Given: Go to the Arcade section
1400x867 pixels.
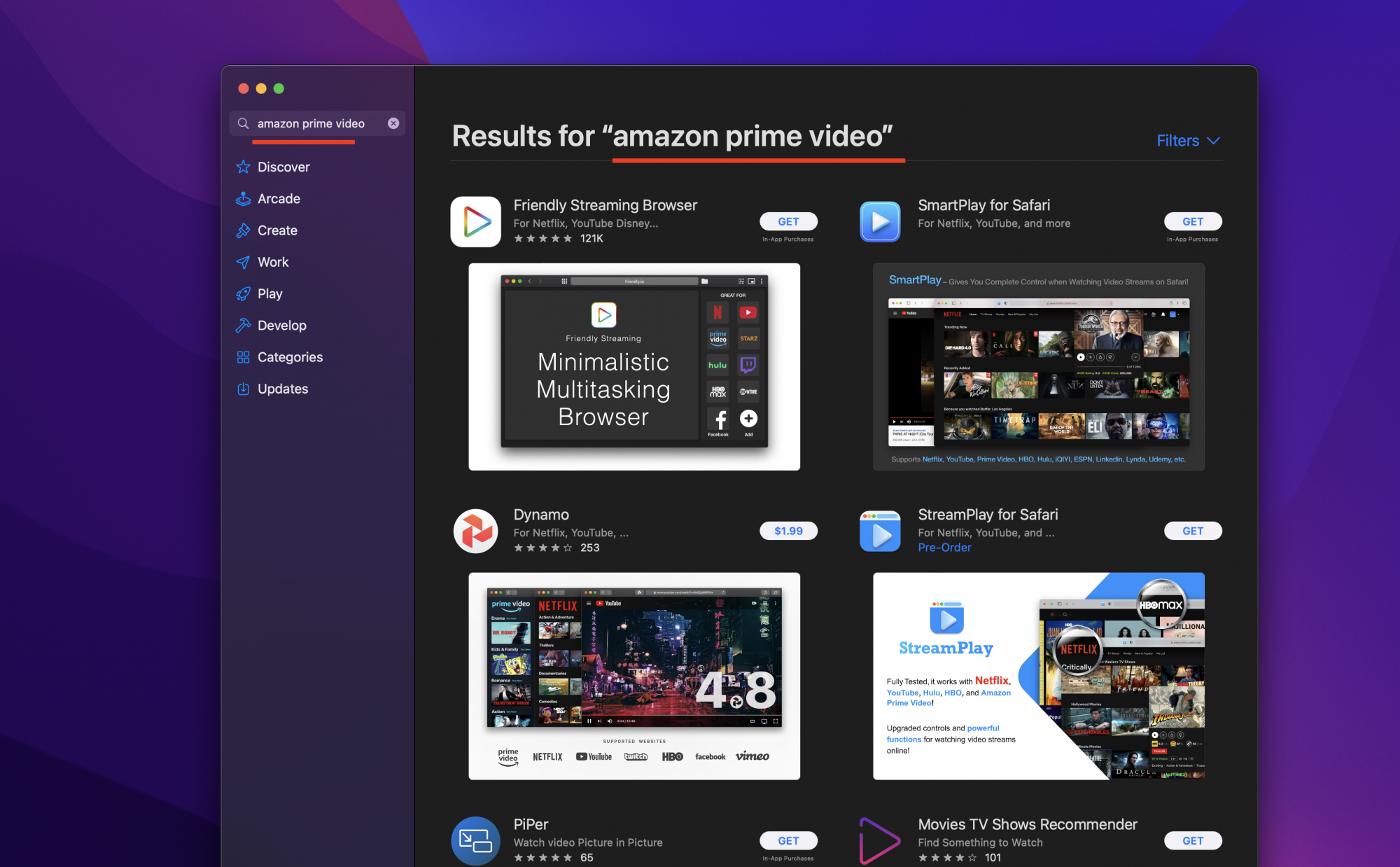Looking at the screenshot, I should [278, 199].
